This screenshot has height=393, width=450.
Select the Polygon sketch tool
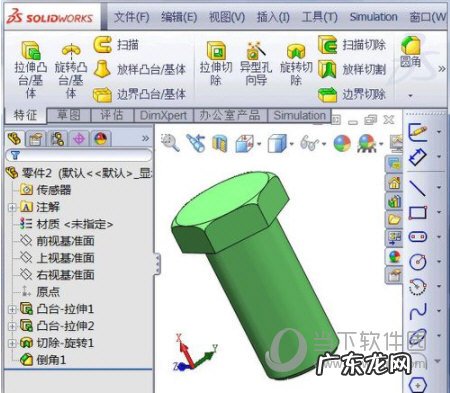[x=418, y=386]
